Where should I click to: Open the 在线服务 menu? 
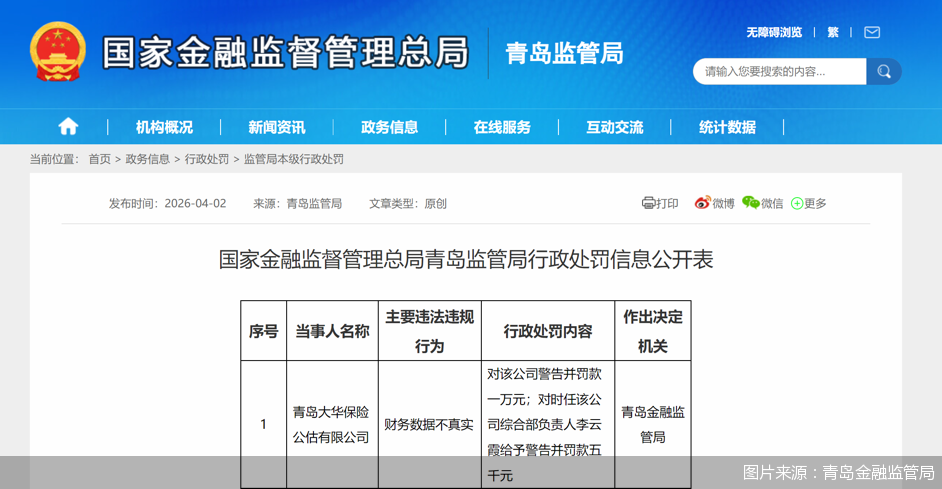click(x=502, y=127)
